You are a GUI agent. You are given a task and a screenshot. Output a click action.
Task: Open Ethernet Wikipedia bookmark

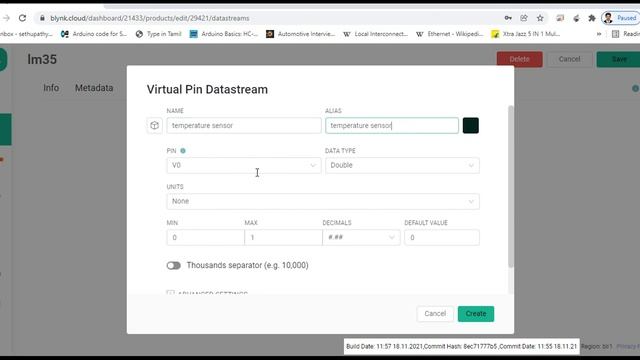[449, 34]
